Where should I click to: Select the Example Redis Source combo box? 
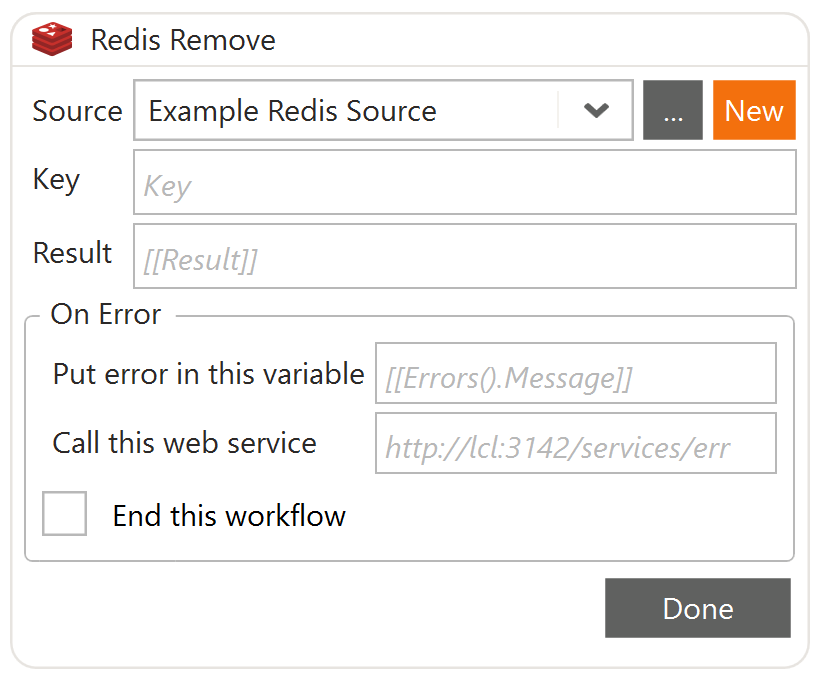click(x=383, y=110)
